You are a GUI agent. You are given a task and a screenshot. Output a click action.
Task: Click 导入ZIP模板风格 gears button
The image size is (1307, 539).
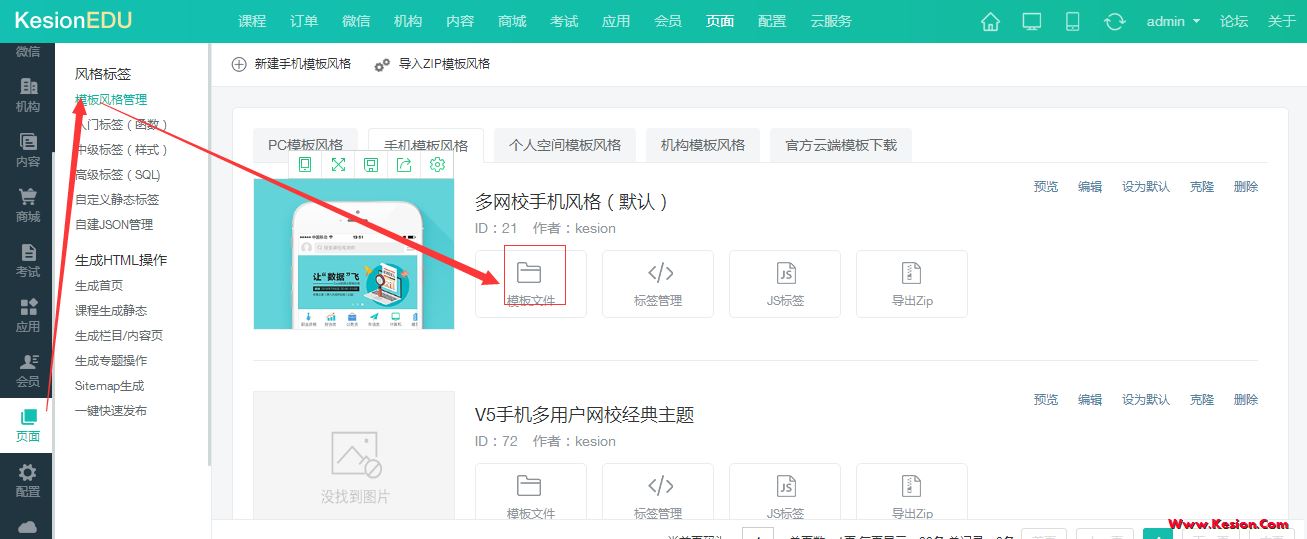(x=432, y=64)
